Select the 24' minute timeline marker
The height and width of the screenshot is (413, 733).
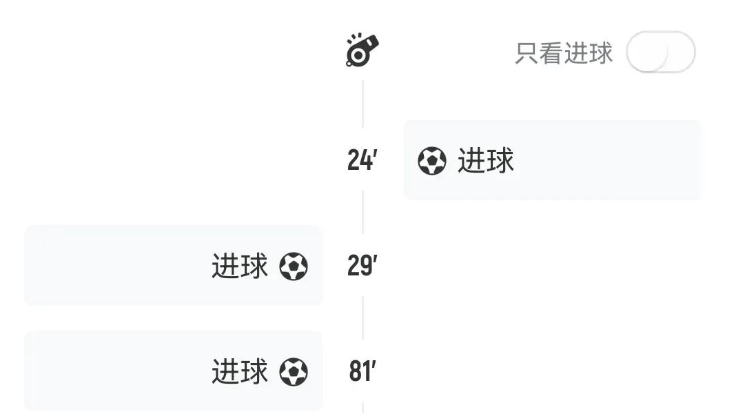pyautogui.click(x=362, y=160)
